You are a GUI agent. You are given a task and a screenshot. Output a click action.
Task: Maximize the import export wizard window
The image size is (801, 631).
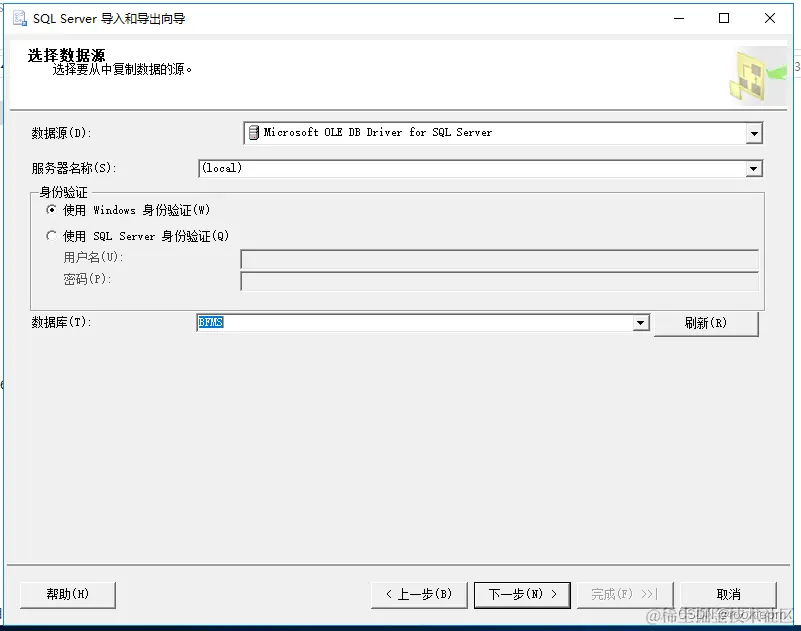(724, 19)
